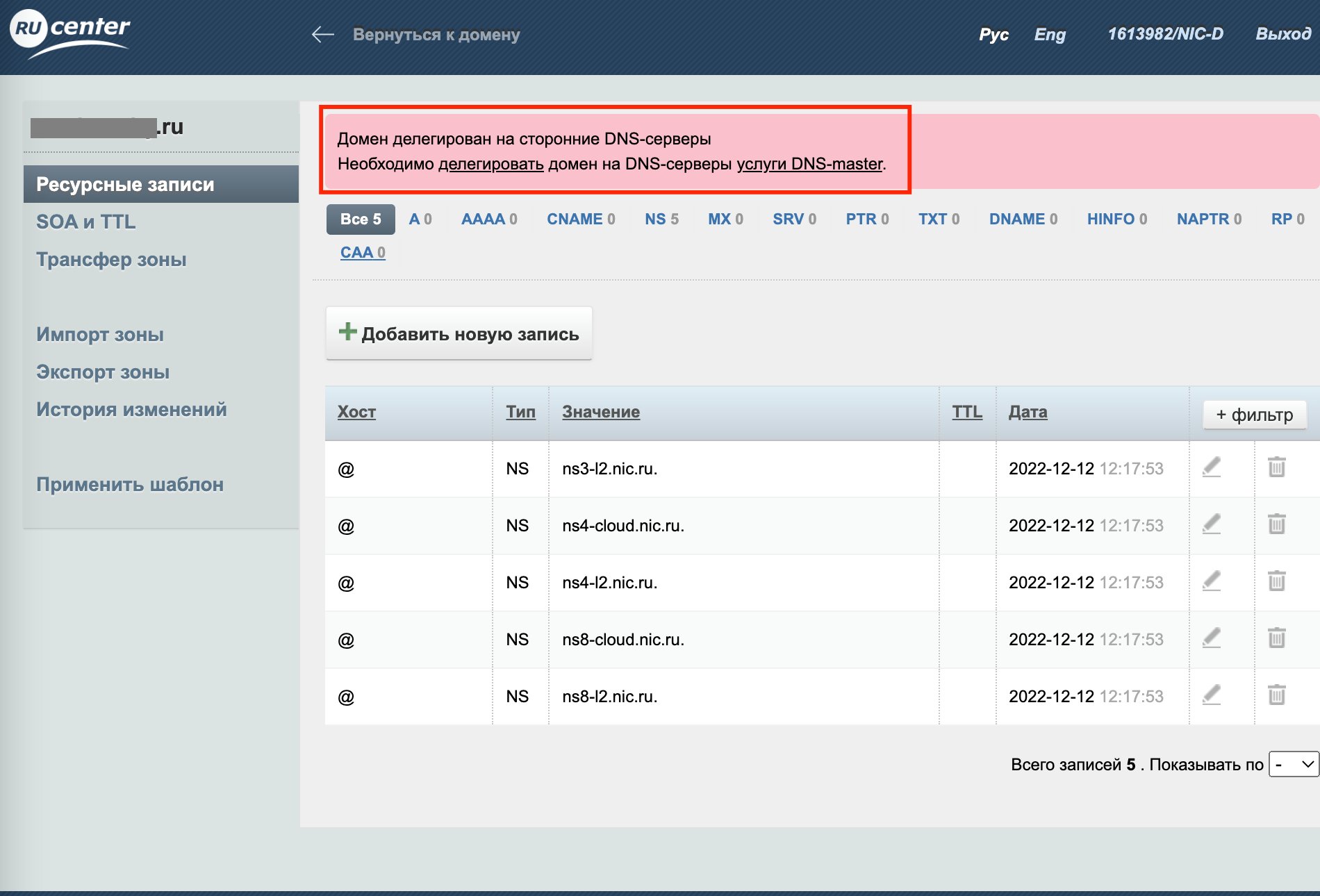
Task: Delete the ns4-cloud.nic.ru. record
Action: pyautogui.click(x=1277, y=524)
